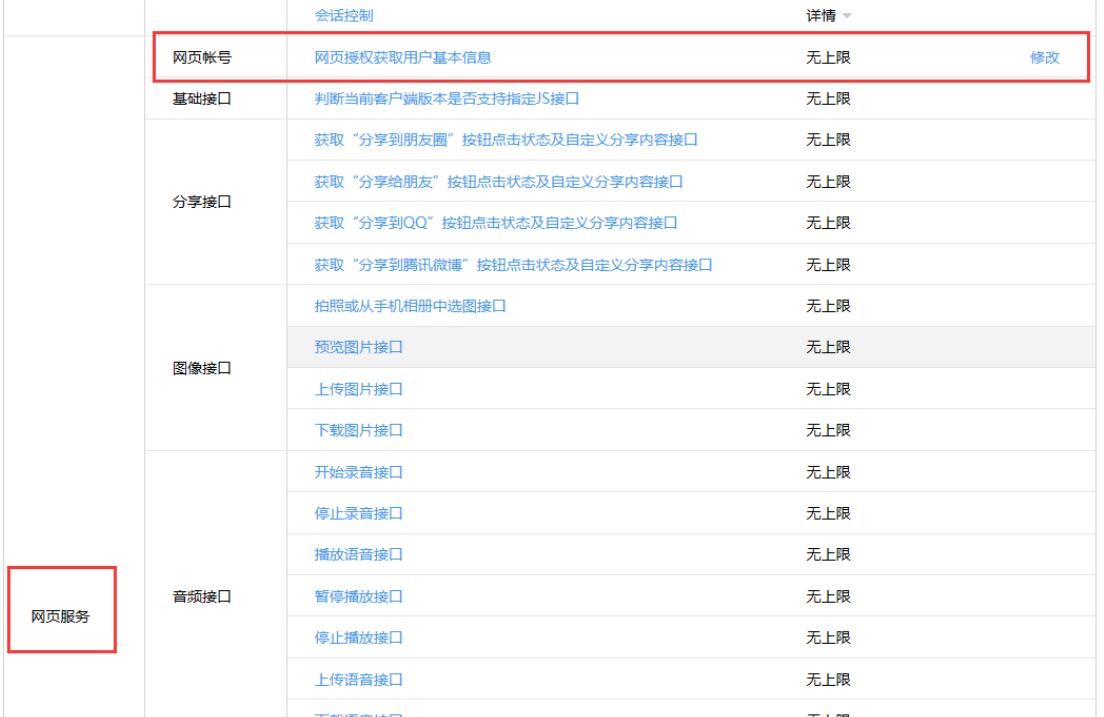Viewport: 1104px width, 717px height.
Task: Open 拍照或从手机相册中选图接口 link
Action: (x=410, y=306)
